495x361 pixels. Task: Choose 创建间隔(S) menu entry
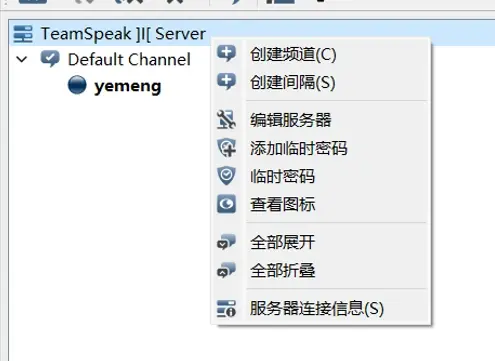(293, 82)
